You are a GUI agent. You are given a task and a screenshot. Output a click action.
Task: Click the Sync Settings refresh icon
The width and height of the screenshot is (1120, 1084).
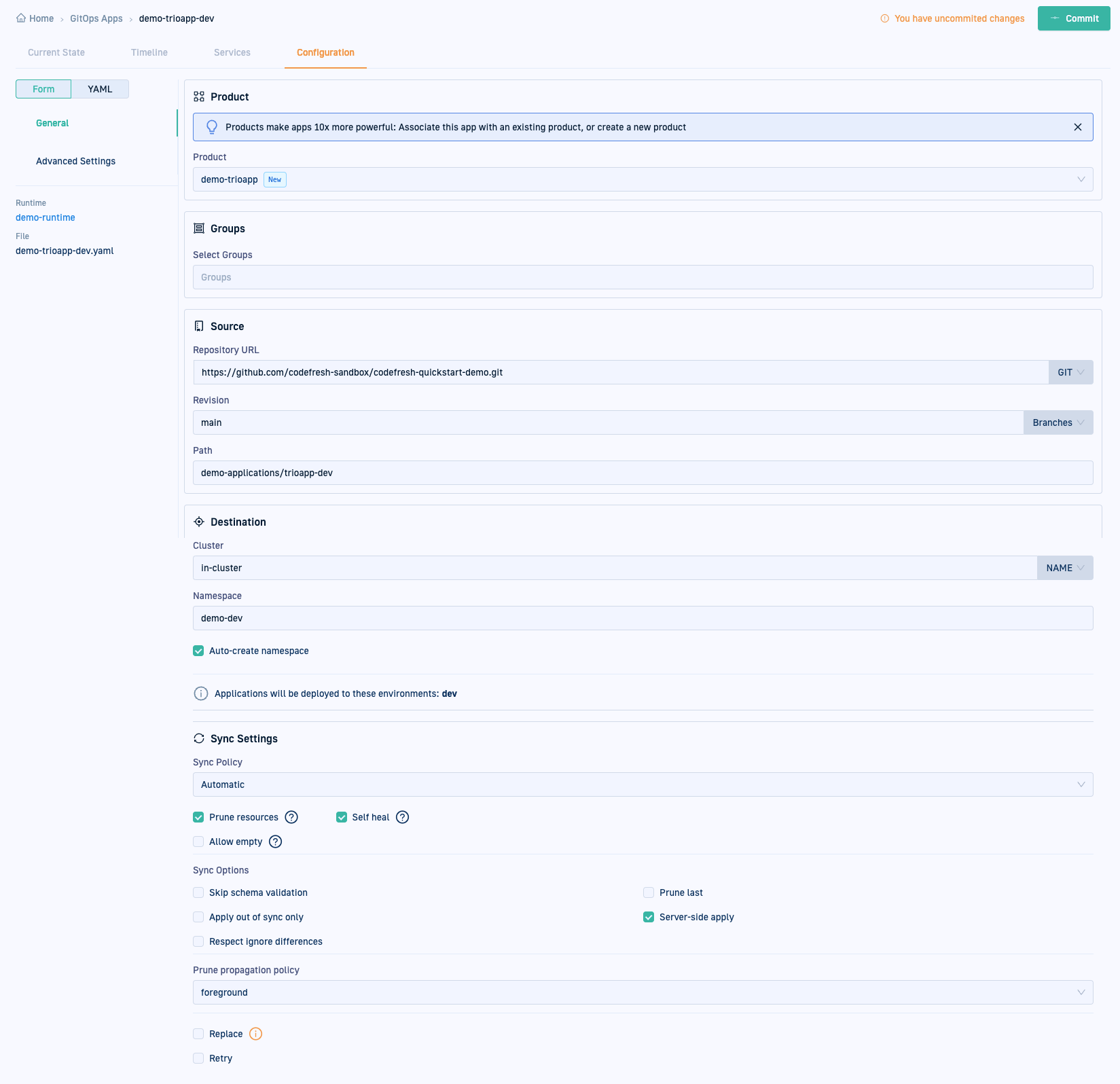tap(199, 738)
